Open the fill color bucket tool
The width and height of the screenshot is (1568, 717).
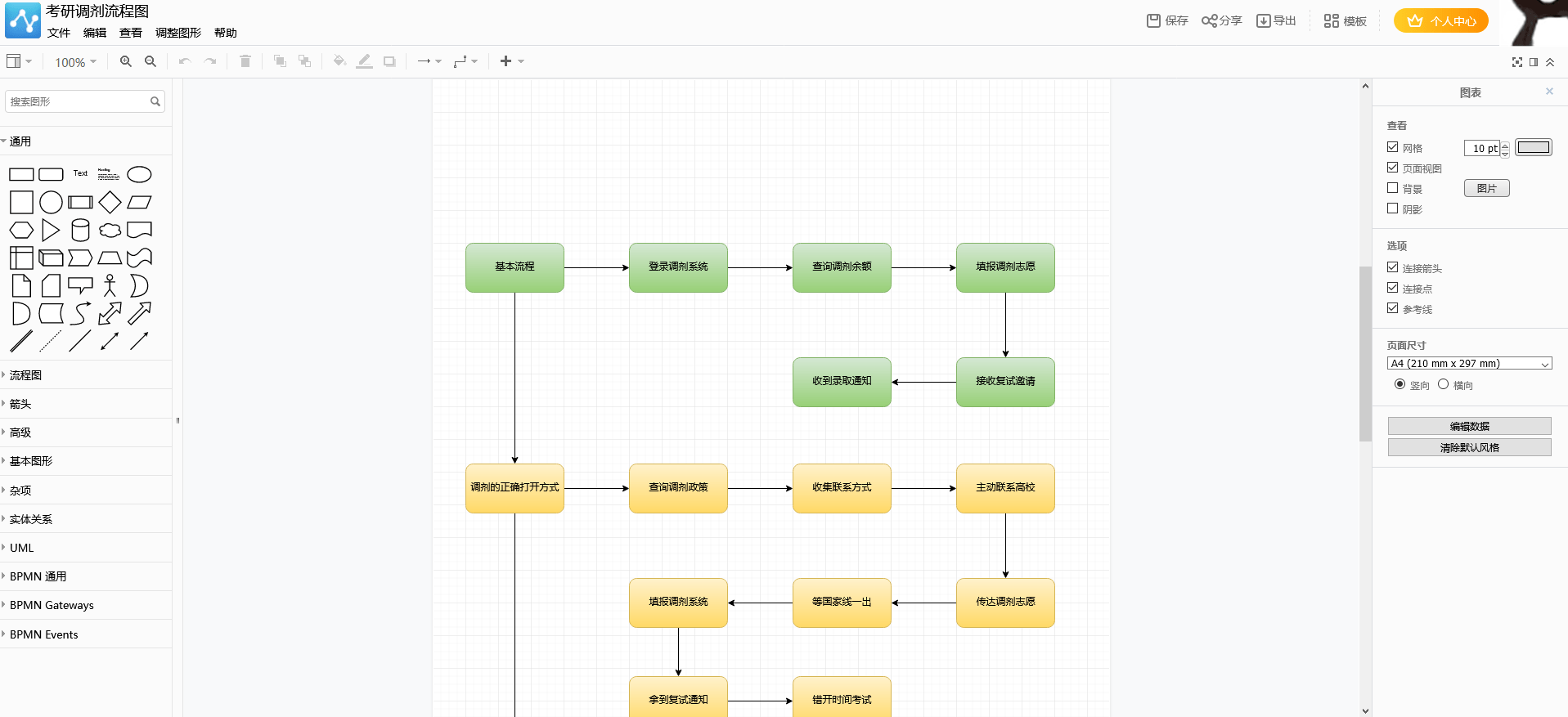coord(339,61)
